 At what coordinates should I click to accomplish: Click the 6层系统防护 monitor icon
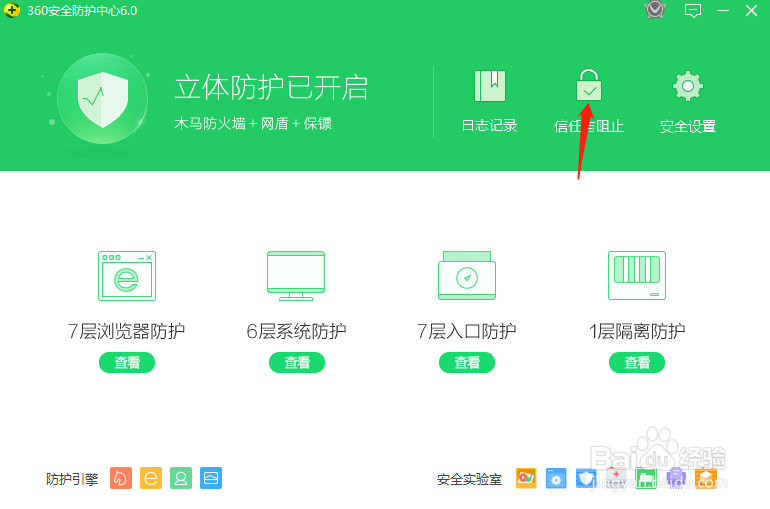(296, 276)
